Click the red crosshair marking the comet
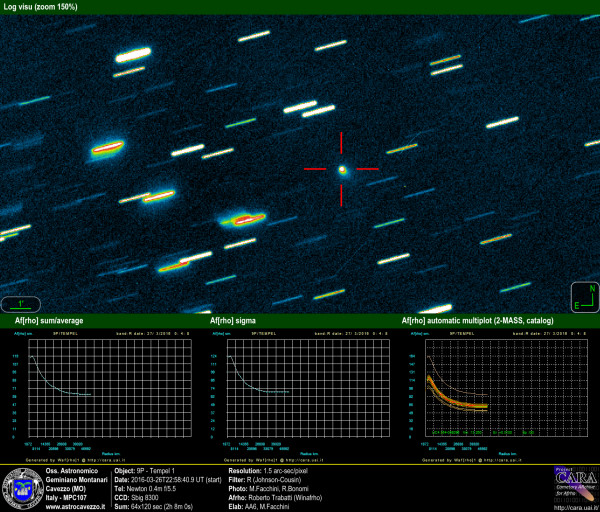This screenshot has height=512, width=600. pos(342,169)
